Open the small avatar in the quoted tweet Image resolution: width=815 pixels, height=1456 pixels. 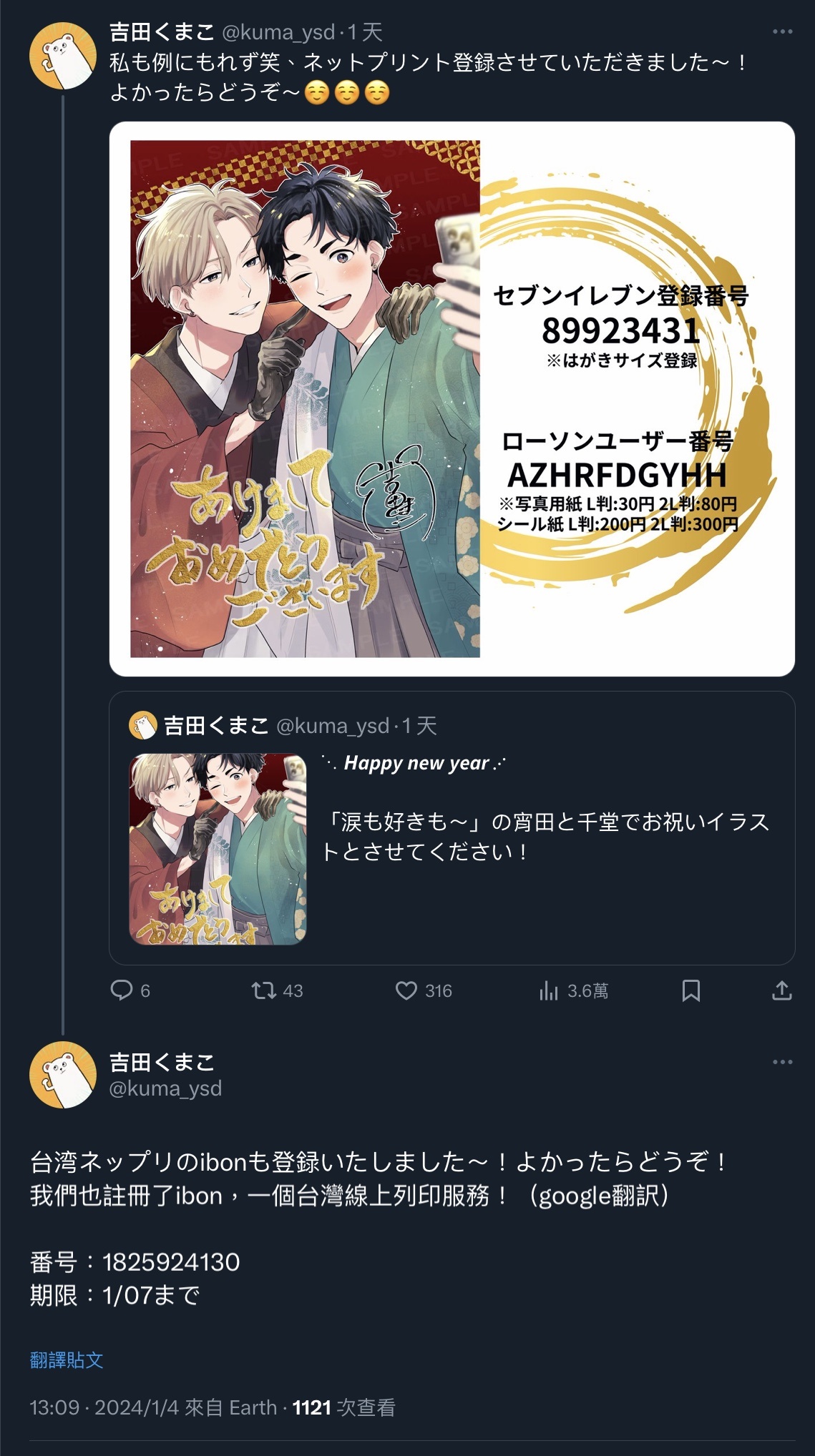[x=143, y=726]
